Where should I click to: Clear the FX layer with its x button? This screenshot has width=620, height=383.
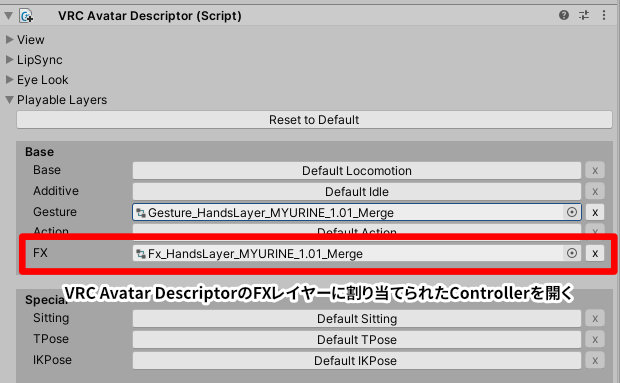[x=595, y=253]
